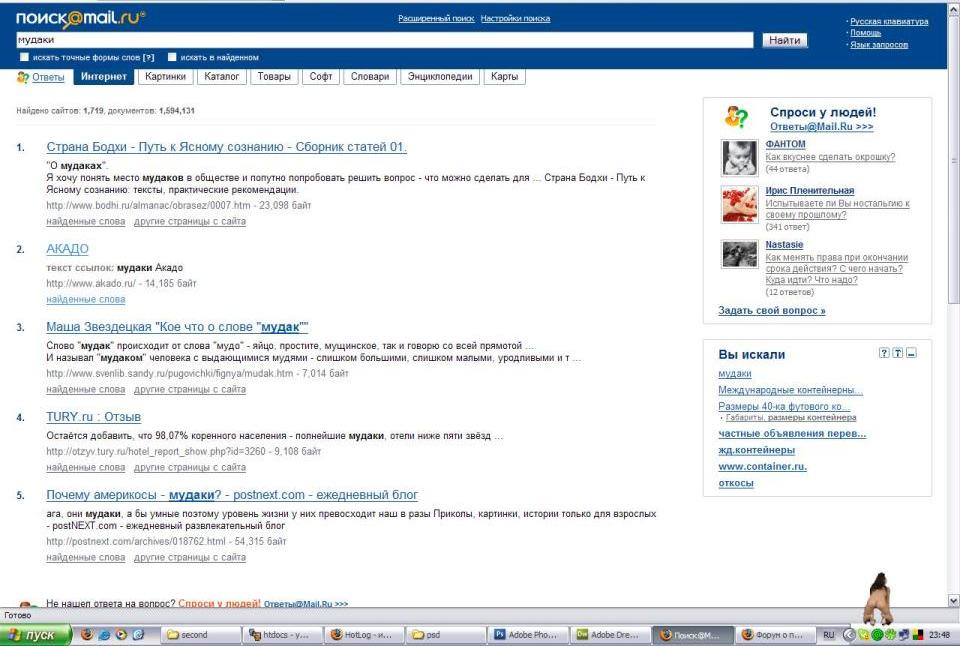Open Настройки поиска link

[515, 18]
